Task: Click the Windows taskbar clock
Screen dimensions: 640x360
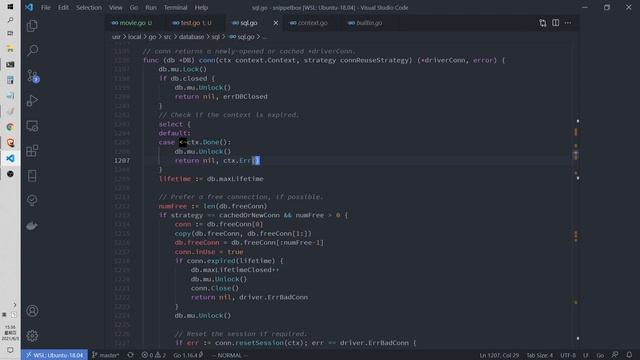Action: (x=10, y=333)
